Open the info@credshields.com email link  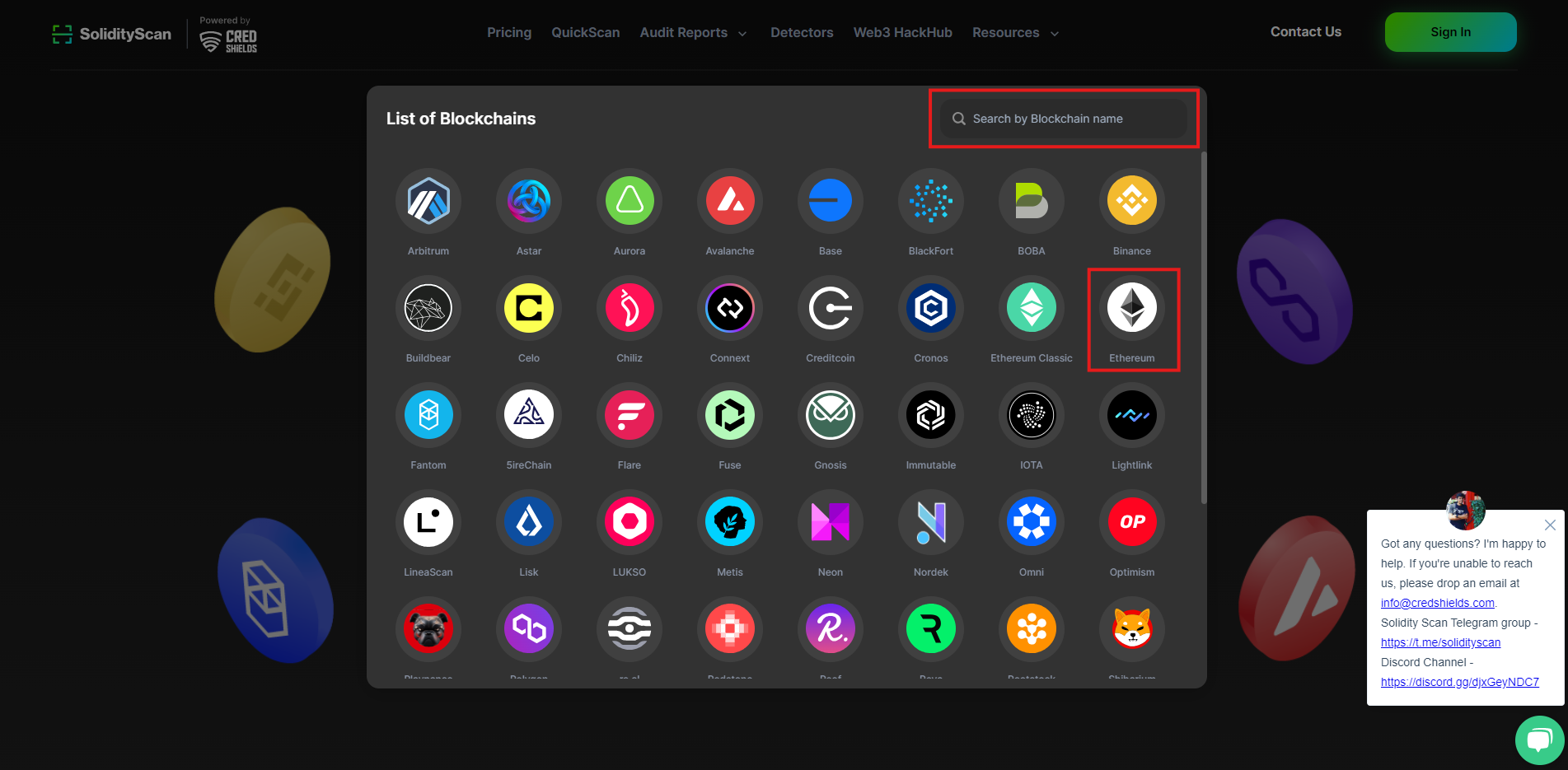point(1437,603)
